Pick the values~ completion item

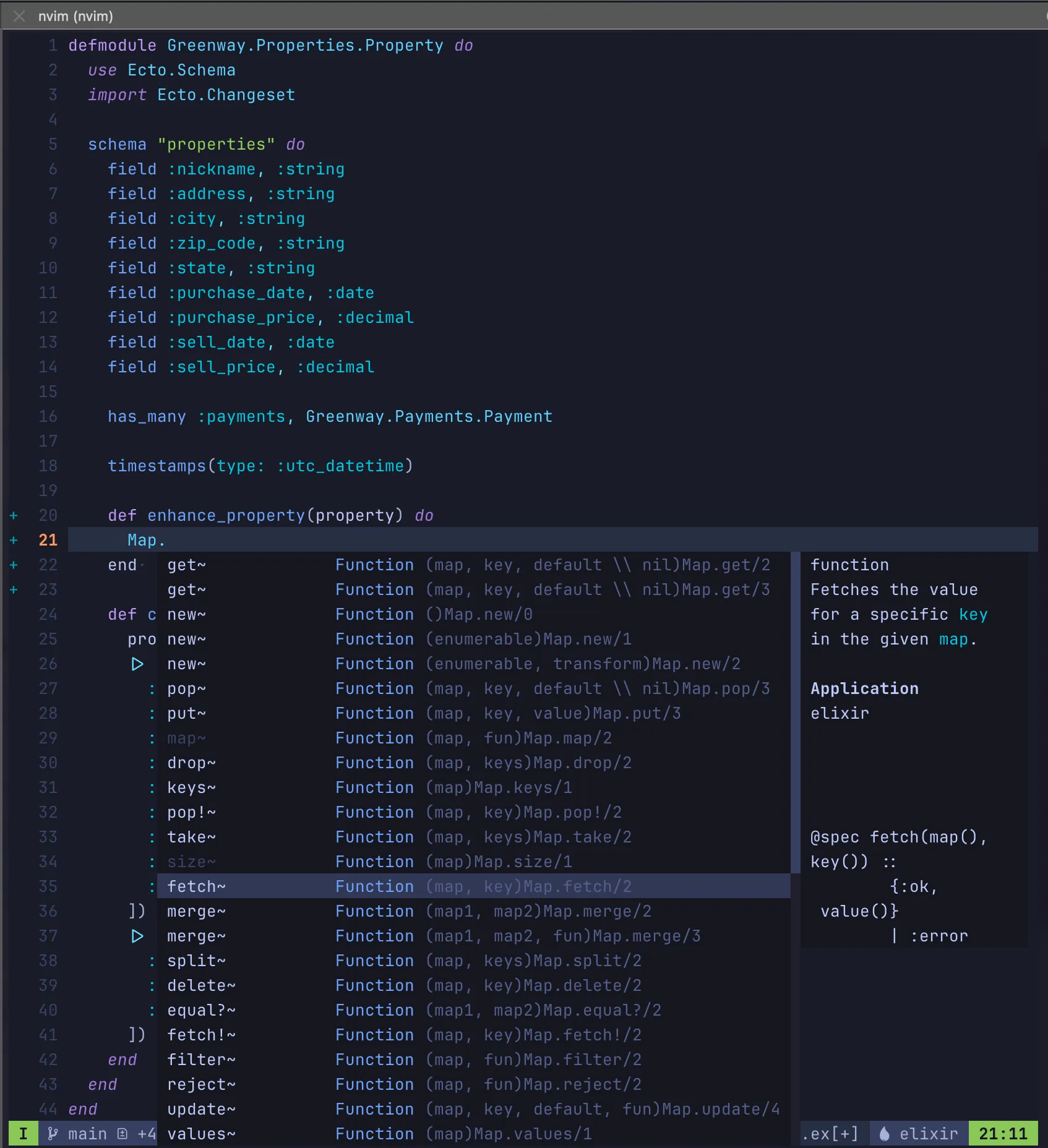[x=474, y=1134]
